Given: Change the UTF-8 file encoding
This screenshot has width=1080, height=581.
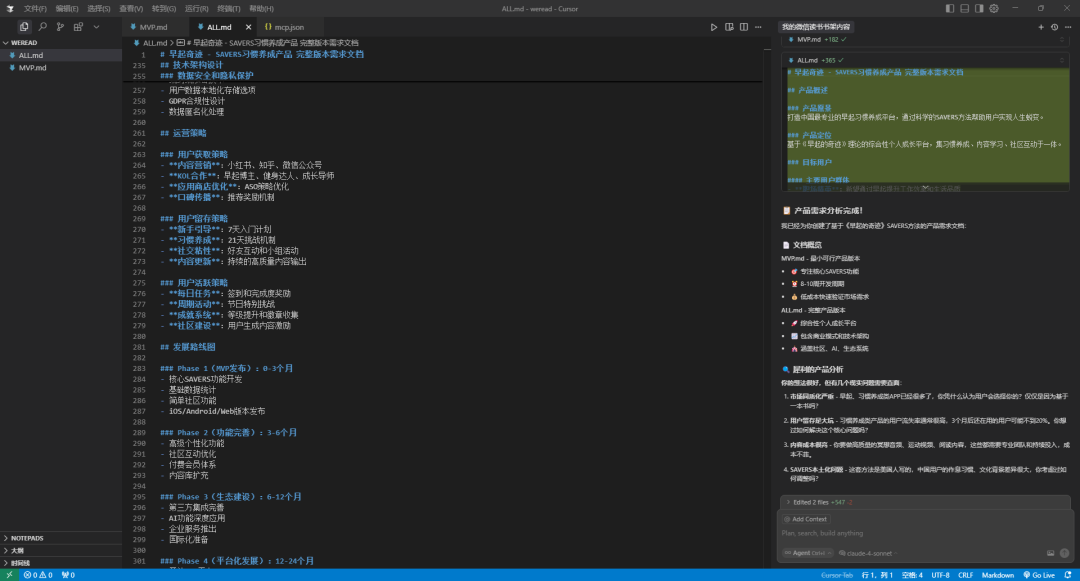Looking at the screenshot, I should pyautogui.click(x=940, y=575).
